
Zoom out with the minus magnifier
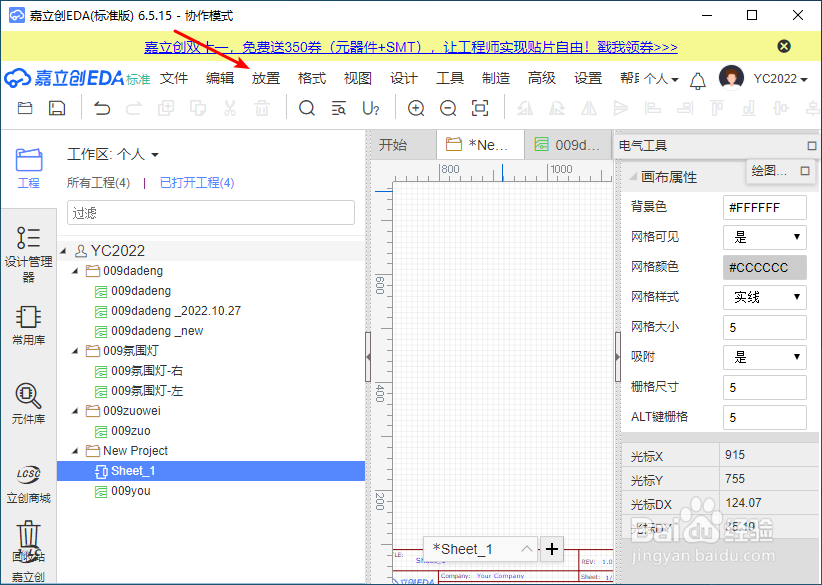pos(448,109)
